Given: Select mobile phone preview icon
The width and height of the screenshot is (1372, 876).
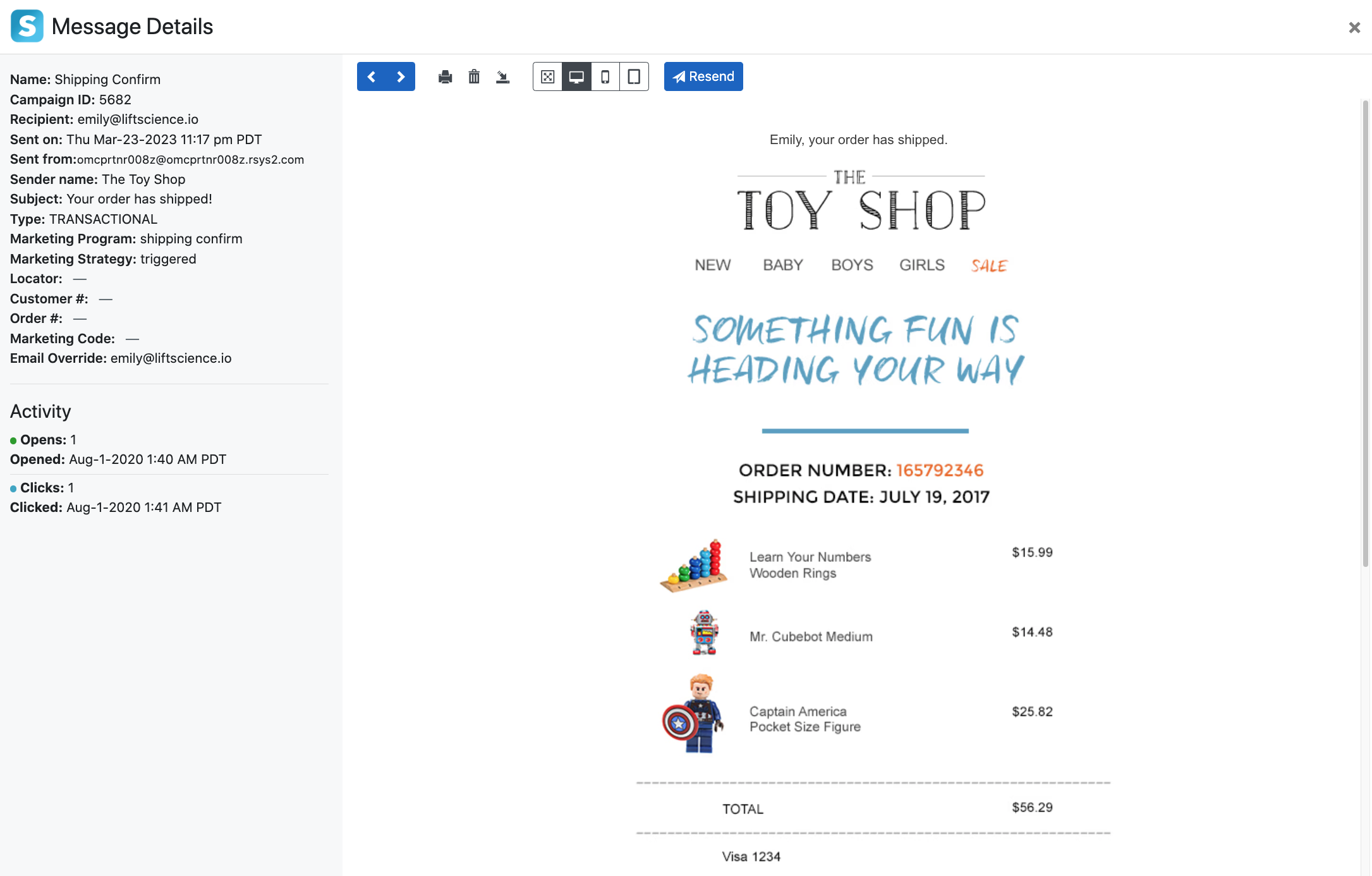Looking at the screenshot, I should point(605,76).
